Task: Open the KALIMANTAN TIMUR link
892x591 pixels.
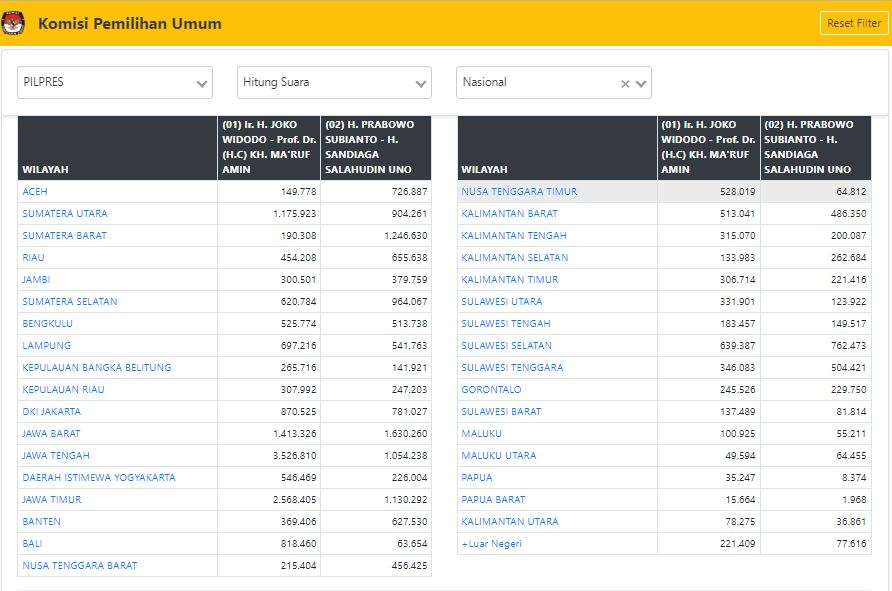Action: point(510,280)
